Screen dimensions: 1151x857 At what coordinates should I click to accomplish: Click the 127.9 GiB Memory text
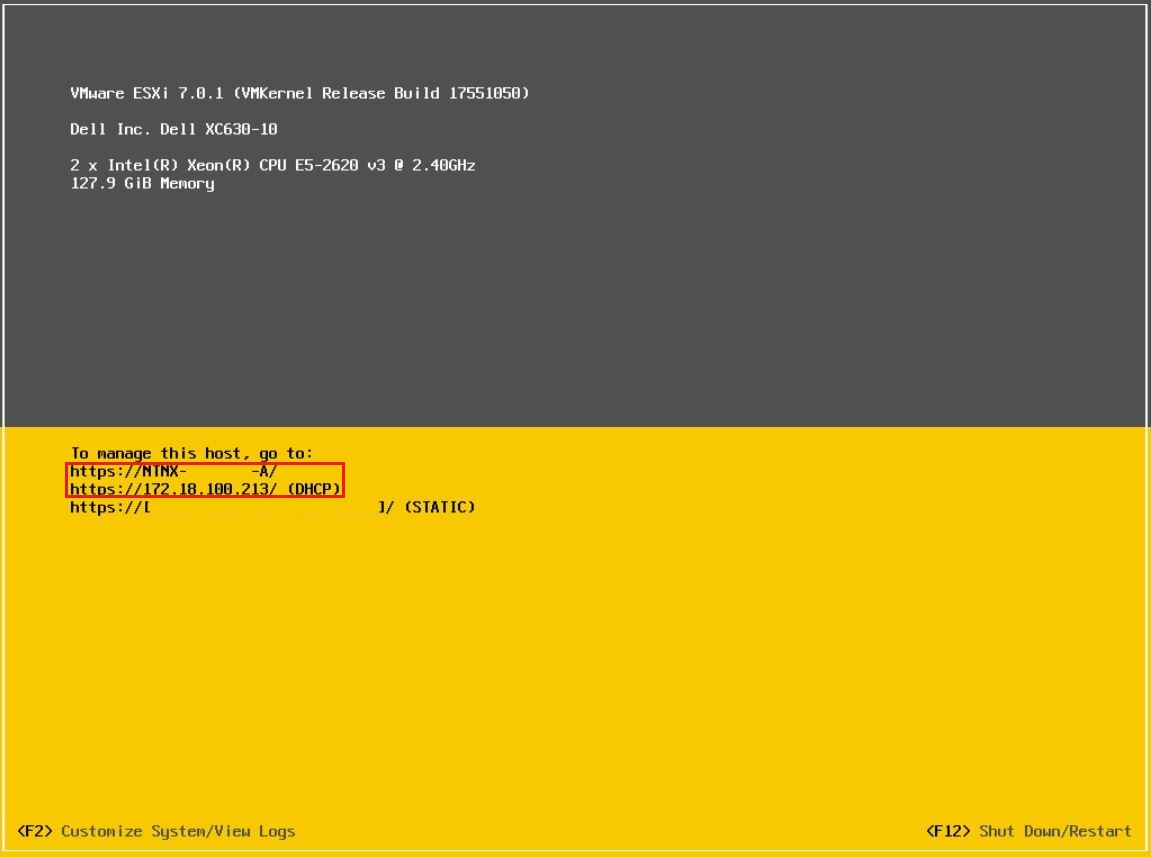[140, 184]
